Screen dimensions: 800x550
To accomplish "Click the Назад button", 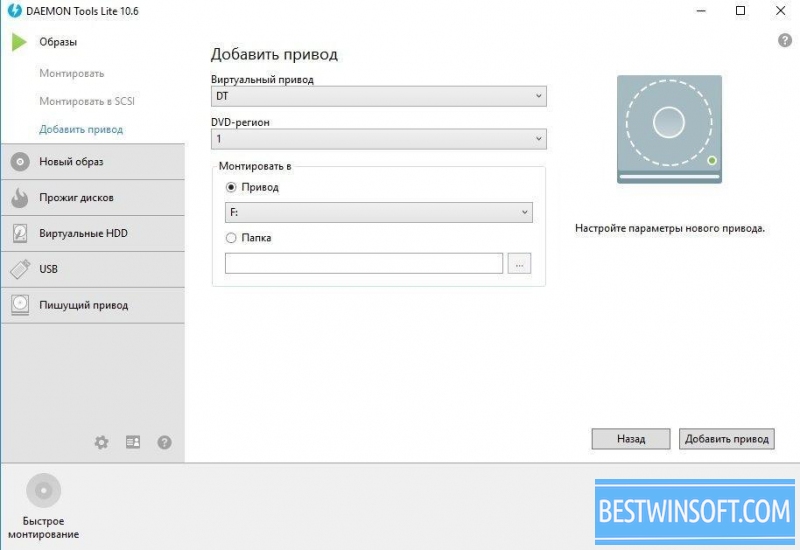I will click(x=631, y=439).
